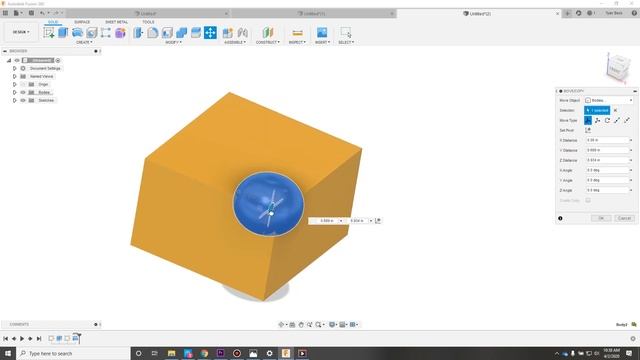This screenshot has height=360, width=640.
Task: Select the Hole tool icon
Action: [91, 33]
